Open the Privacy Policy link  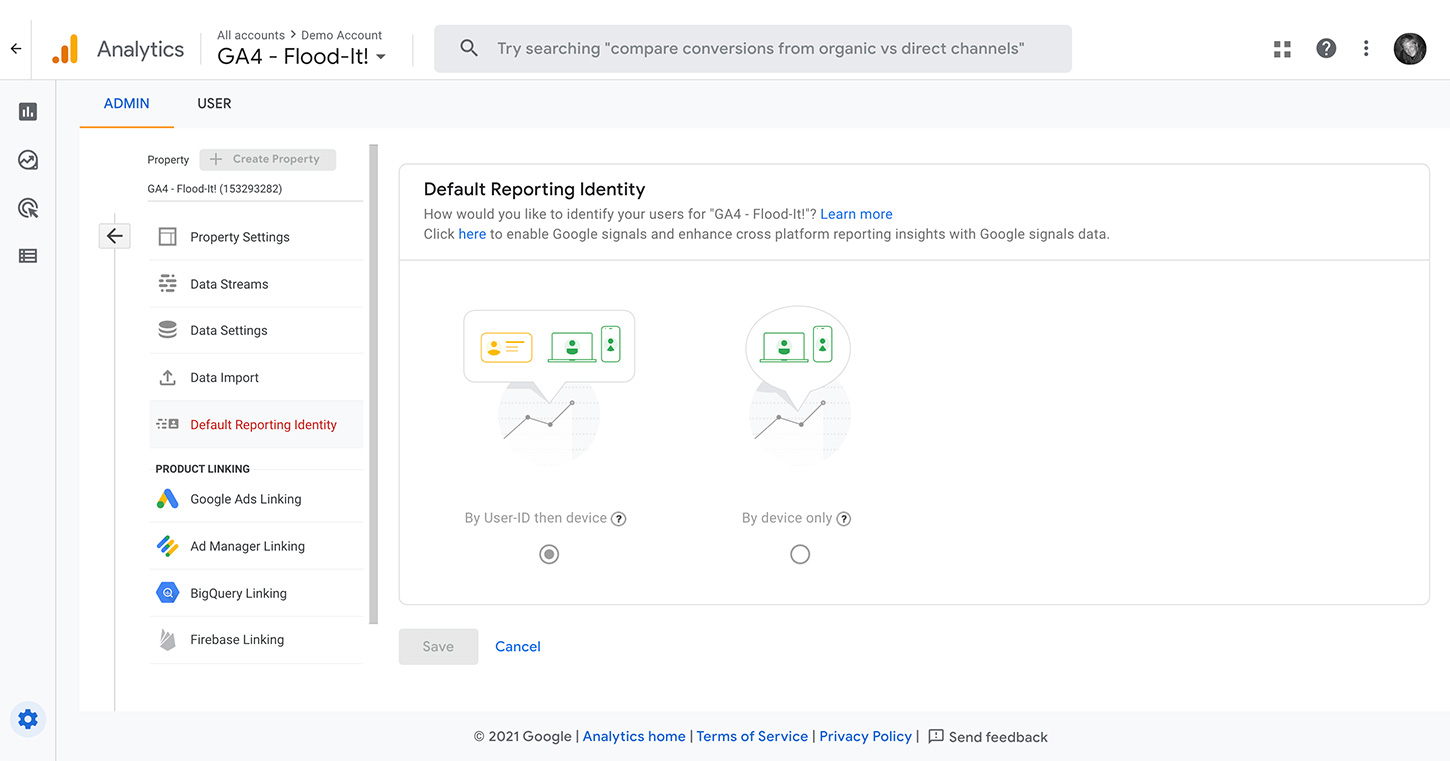(x=865, y=736)
